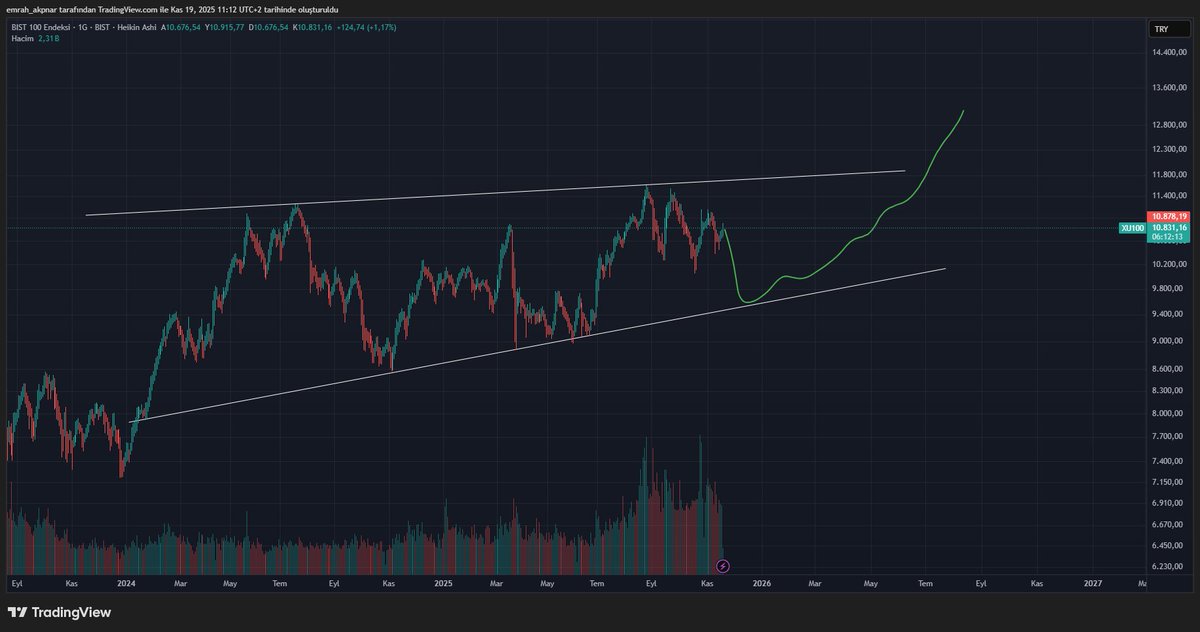Click the 7.150,00 price axis label
This screenshot has width=1200, height=632.
click(x=1168, y=482)
